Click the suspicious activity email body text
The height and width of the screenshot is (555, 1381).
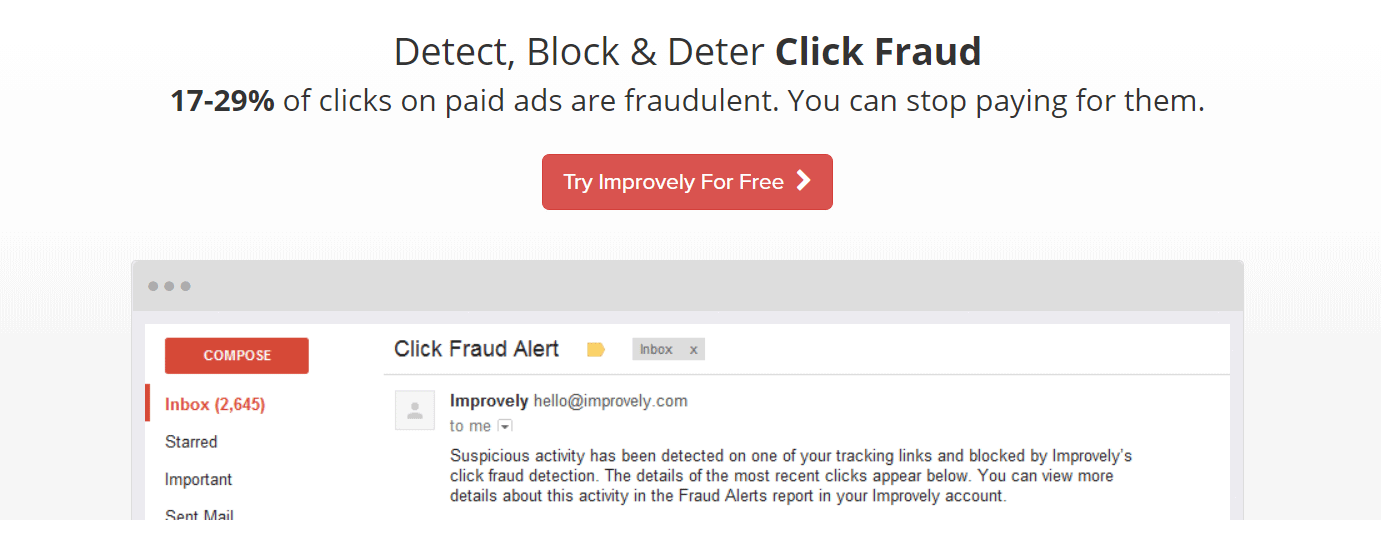[790, 476]
